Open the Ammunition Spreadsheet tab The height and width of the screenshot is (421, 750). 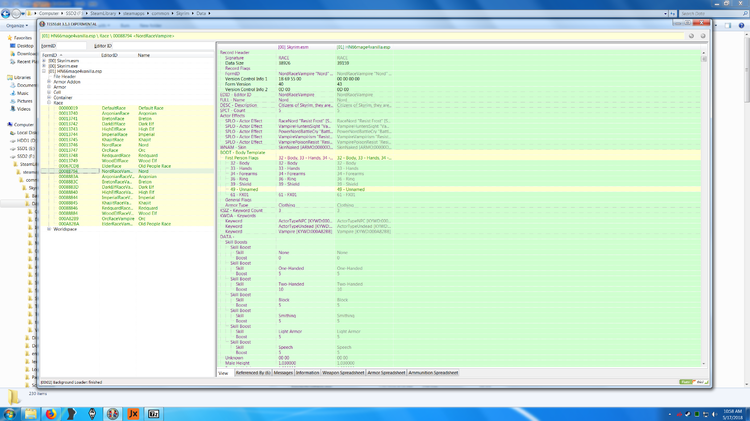(x=433, y=373)
